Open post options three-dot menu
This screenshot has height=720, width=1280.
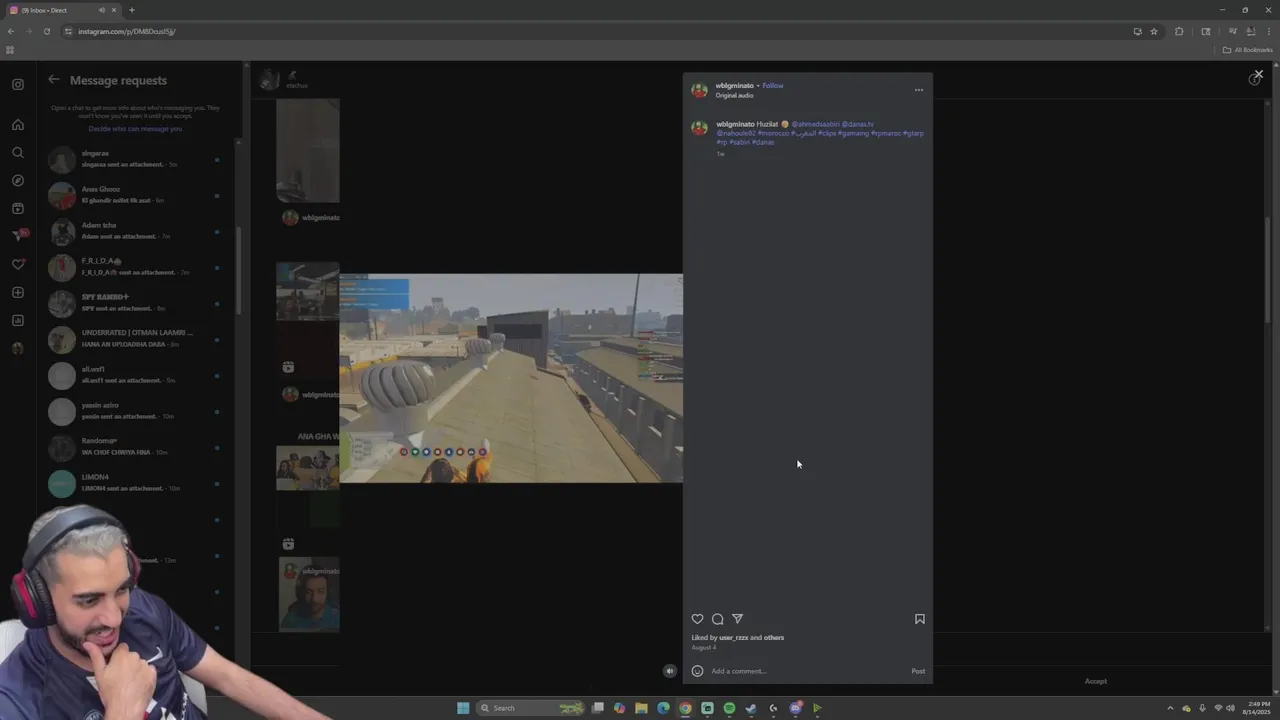[x=919, y=90]
